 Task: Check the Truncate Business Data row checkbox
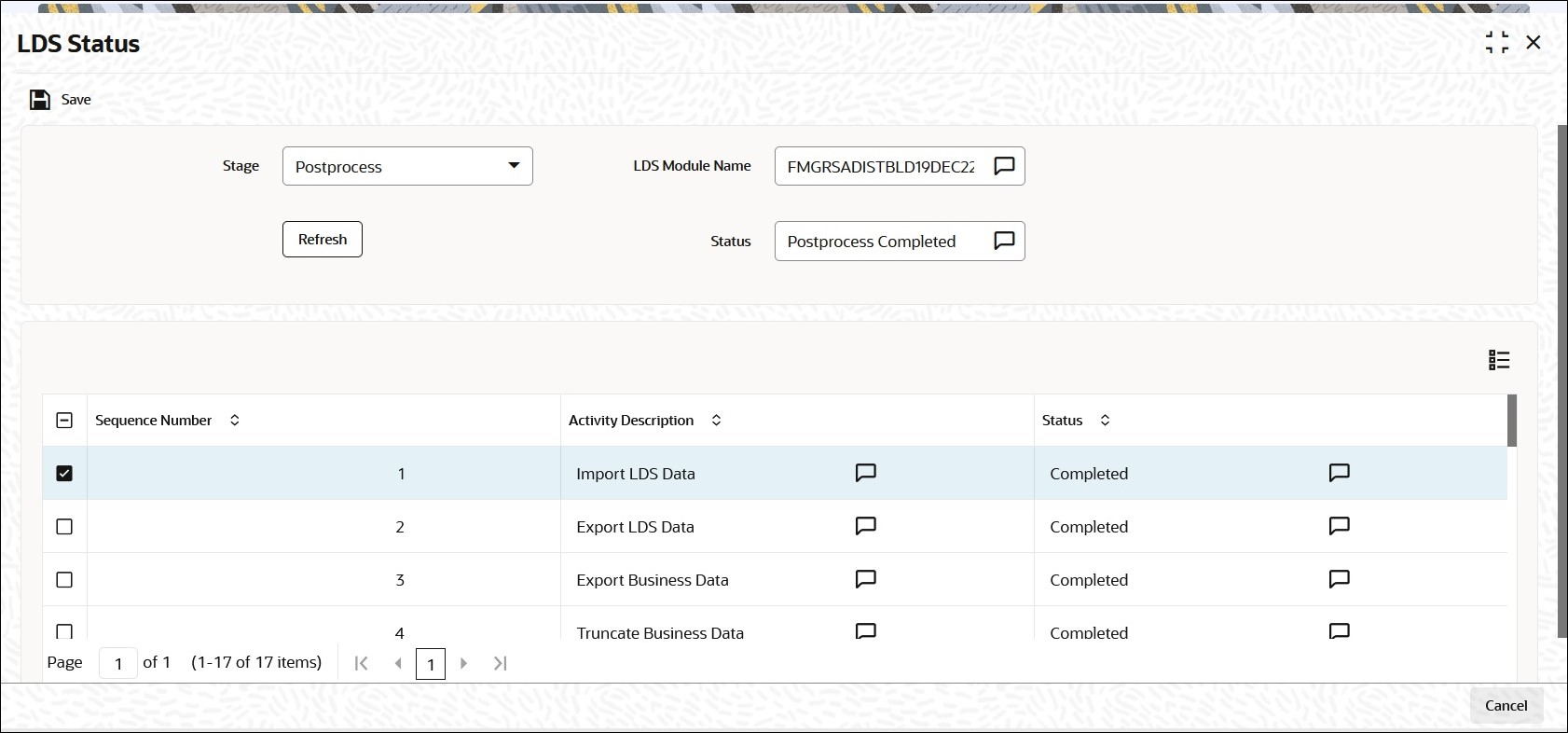click(x=64, y=631)
